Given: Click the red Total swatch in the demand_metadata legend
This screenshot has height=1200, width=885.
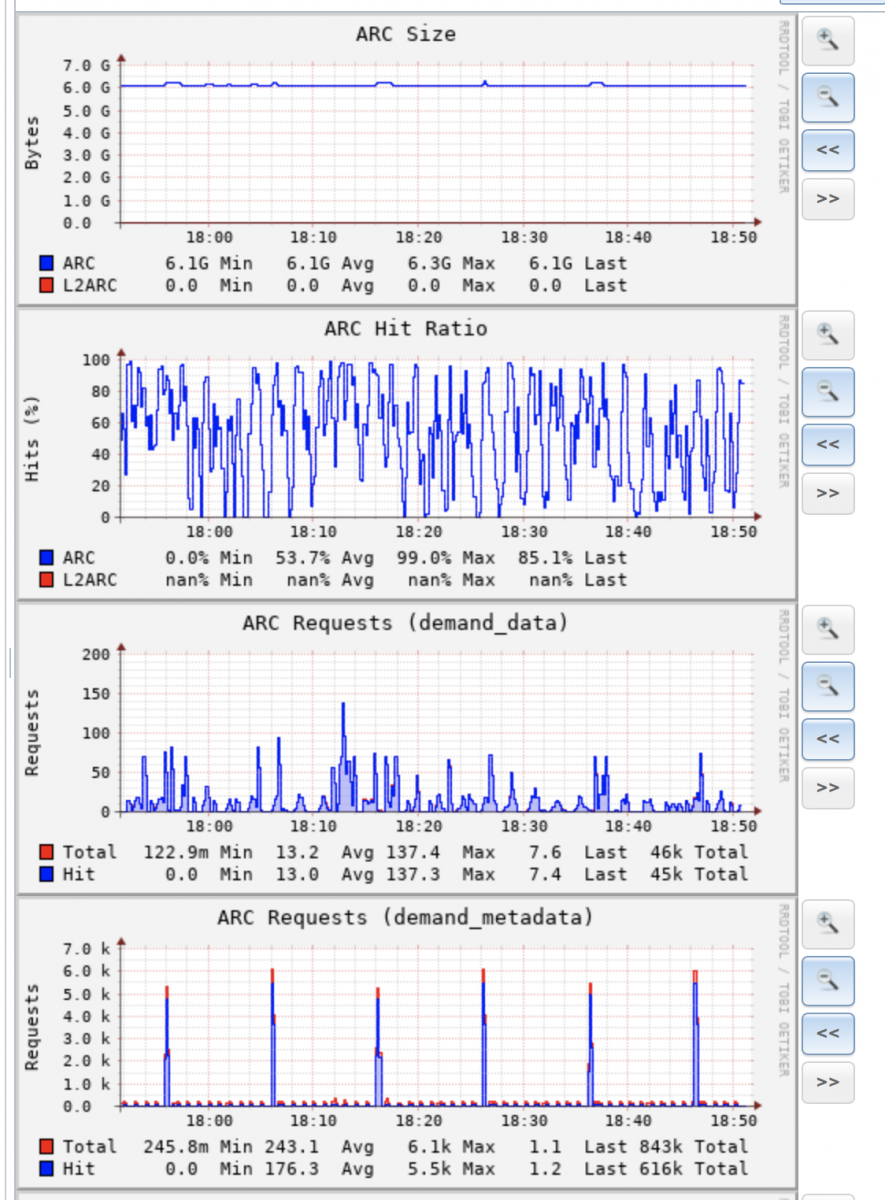Looking at the screenshot, I should click(x=46, y=1147).
